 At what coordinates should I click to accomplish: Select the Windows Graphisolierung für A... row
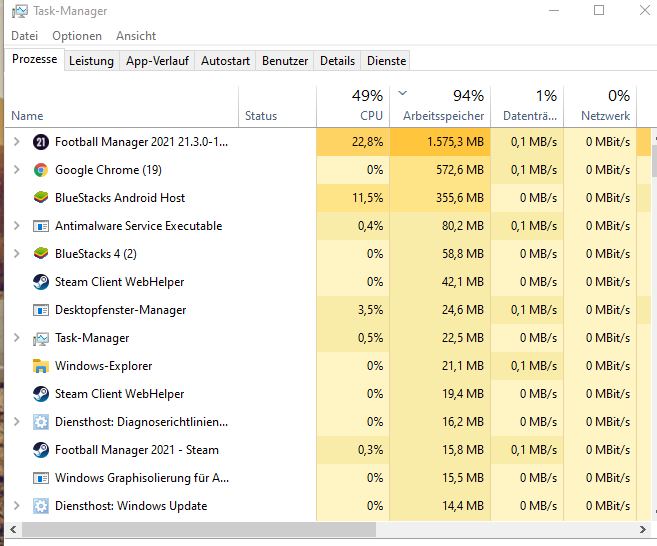coord(142,478)
